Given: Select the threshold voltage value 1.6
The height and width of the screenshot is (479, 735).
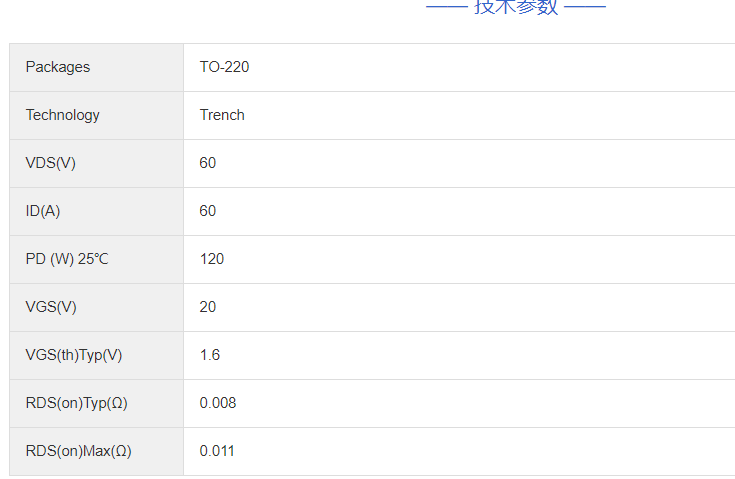Looking at the screenshot, I should click(210, 355).
